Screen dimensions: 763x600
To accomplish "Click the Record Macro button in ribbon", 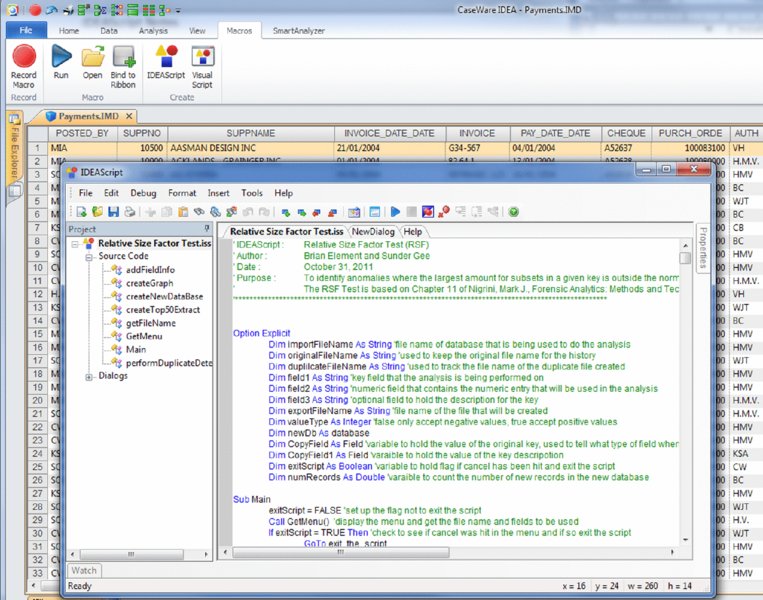I will click(x=23, y=66).
